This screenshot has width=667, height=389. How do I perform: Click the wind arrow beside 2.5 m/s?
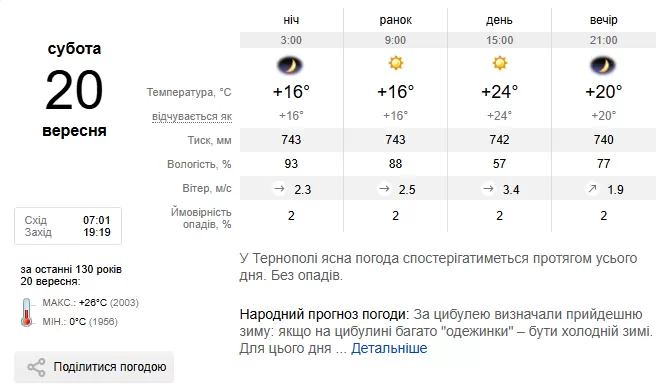click(384, 189)
